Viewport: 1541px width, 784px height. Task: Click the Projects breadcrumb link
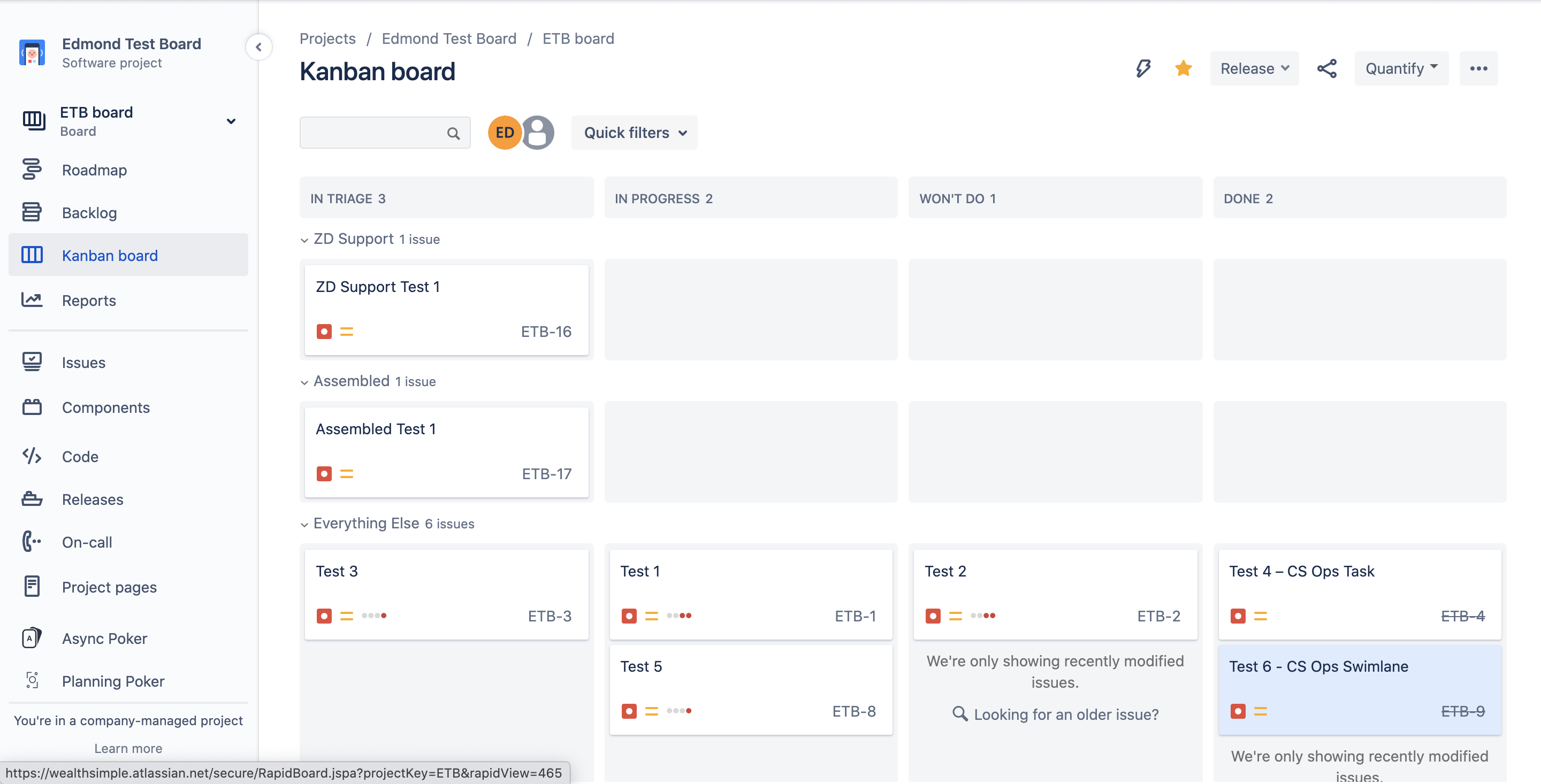(327, 39)
